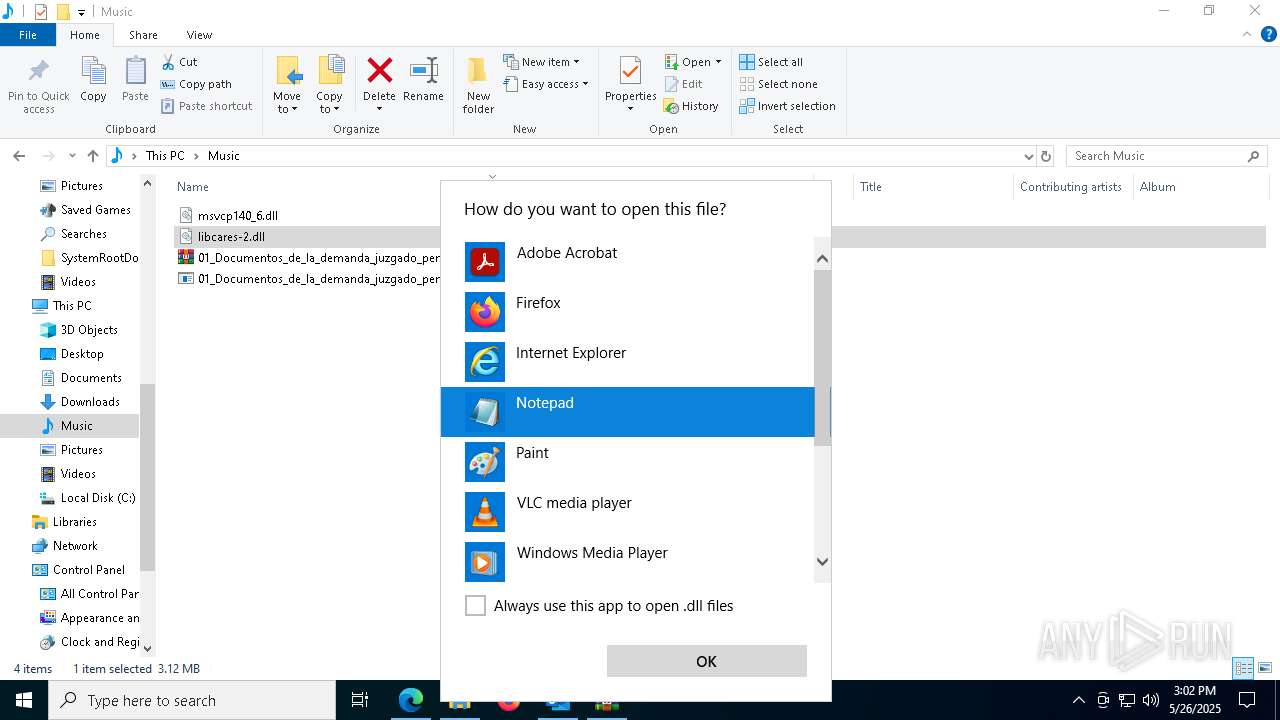The width and height of the screenshot is (1280, 720).
Task: Open Task View on the taskbar
Action: point(360,700)
